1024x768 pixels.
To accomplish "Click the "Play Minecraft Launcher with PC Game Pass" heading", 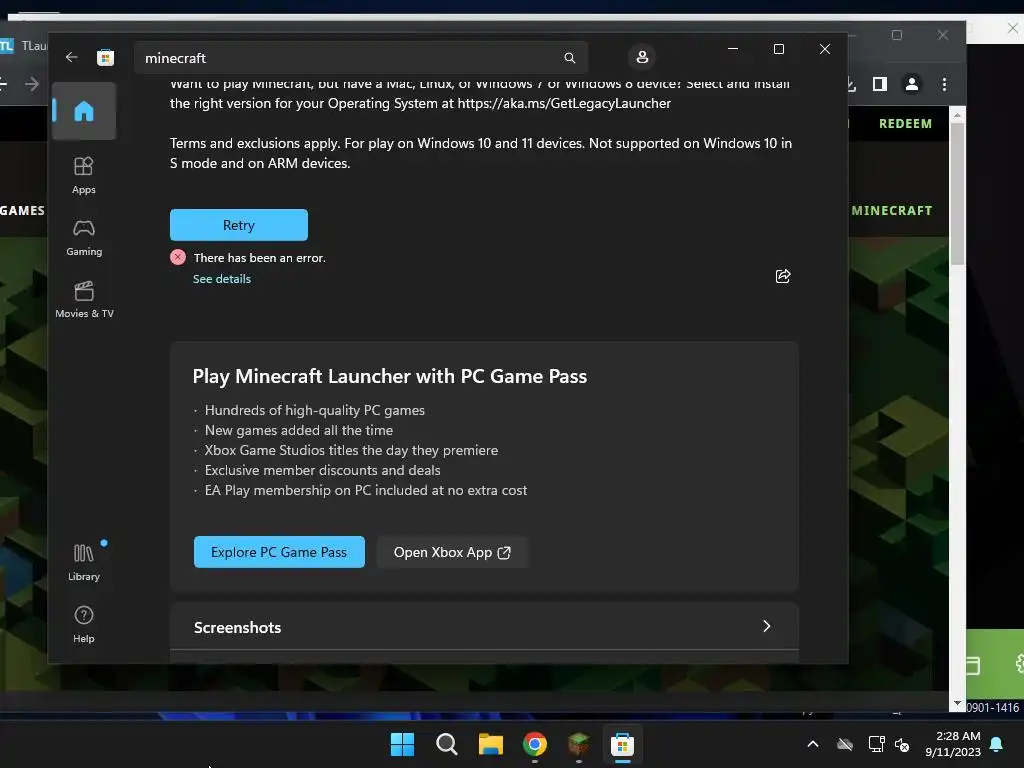I will click(390, 376).
